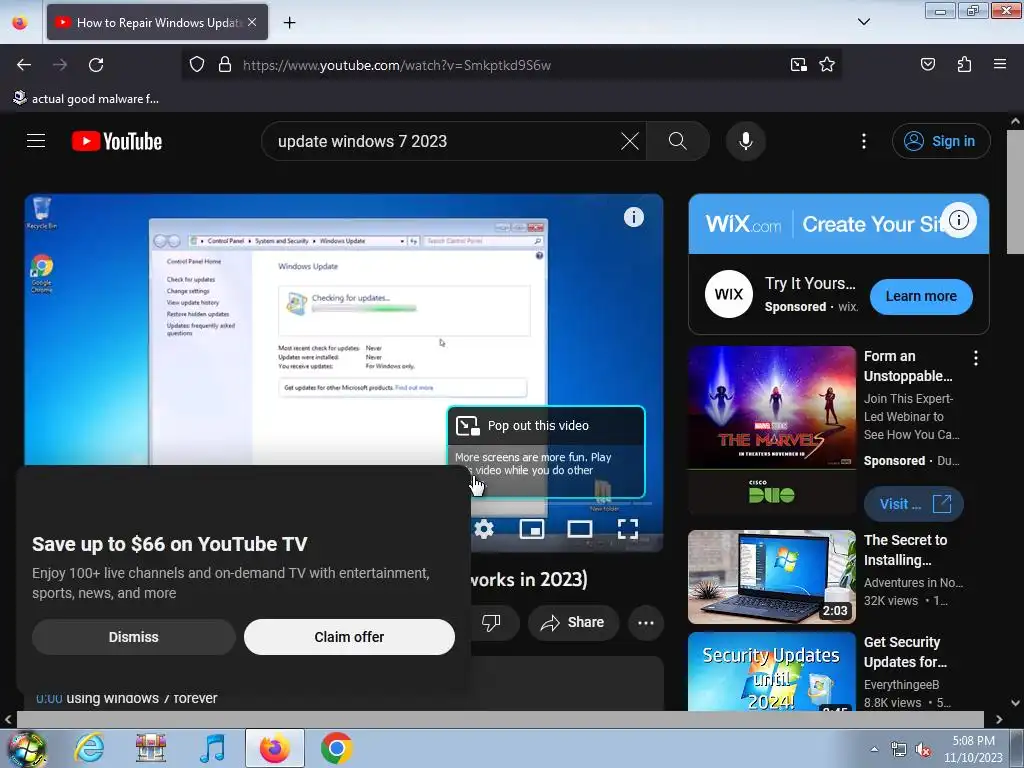Open Wix ad info icon
The image size is (1024, 768).
pos(959,220)
